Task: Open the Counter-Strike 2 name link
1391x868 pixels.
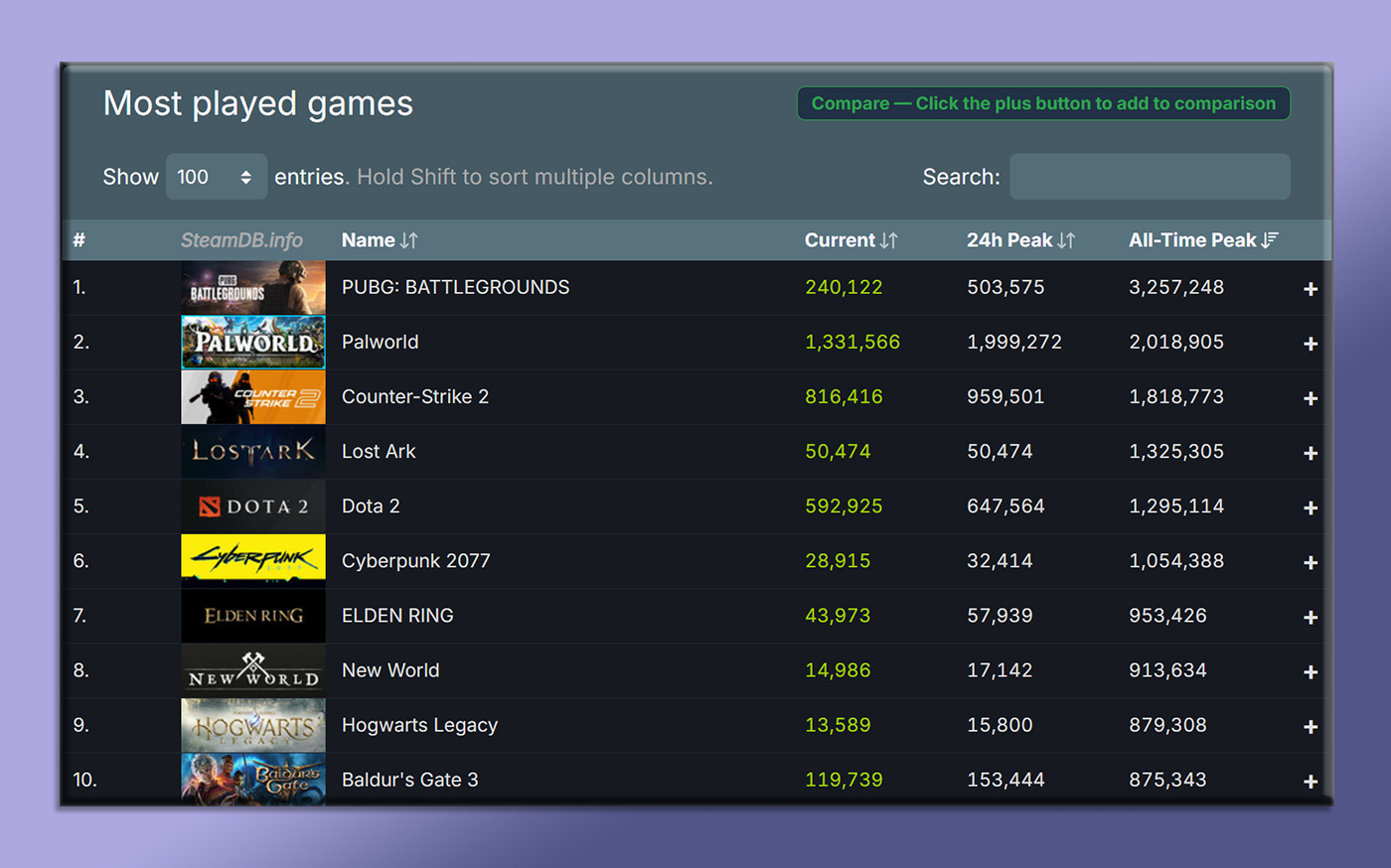Action: click(414, 396)
